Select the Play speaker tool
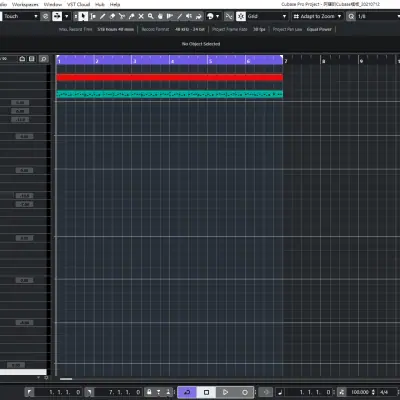 coord(189,16)
